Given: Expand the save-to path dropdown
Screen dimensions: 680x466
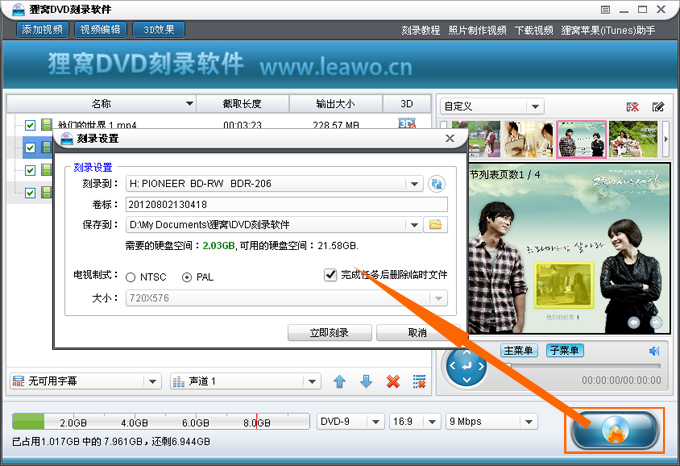Looking at the screenshot, I should pyautogui.click(x=415, y=225).
